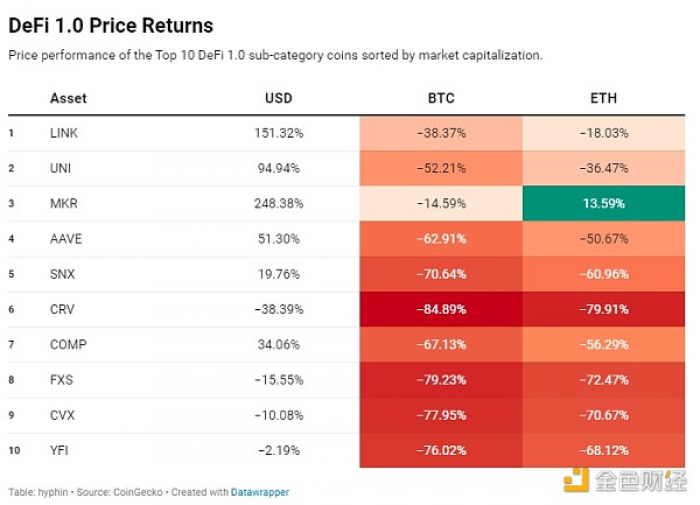This screenshot has width=700, height=505.
Task: Select the COMP ETH -56.29% cell
Action: (604, 345)
